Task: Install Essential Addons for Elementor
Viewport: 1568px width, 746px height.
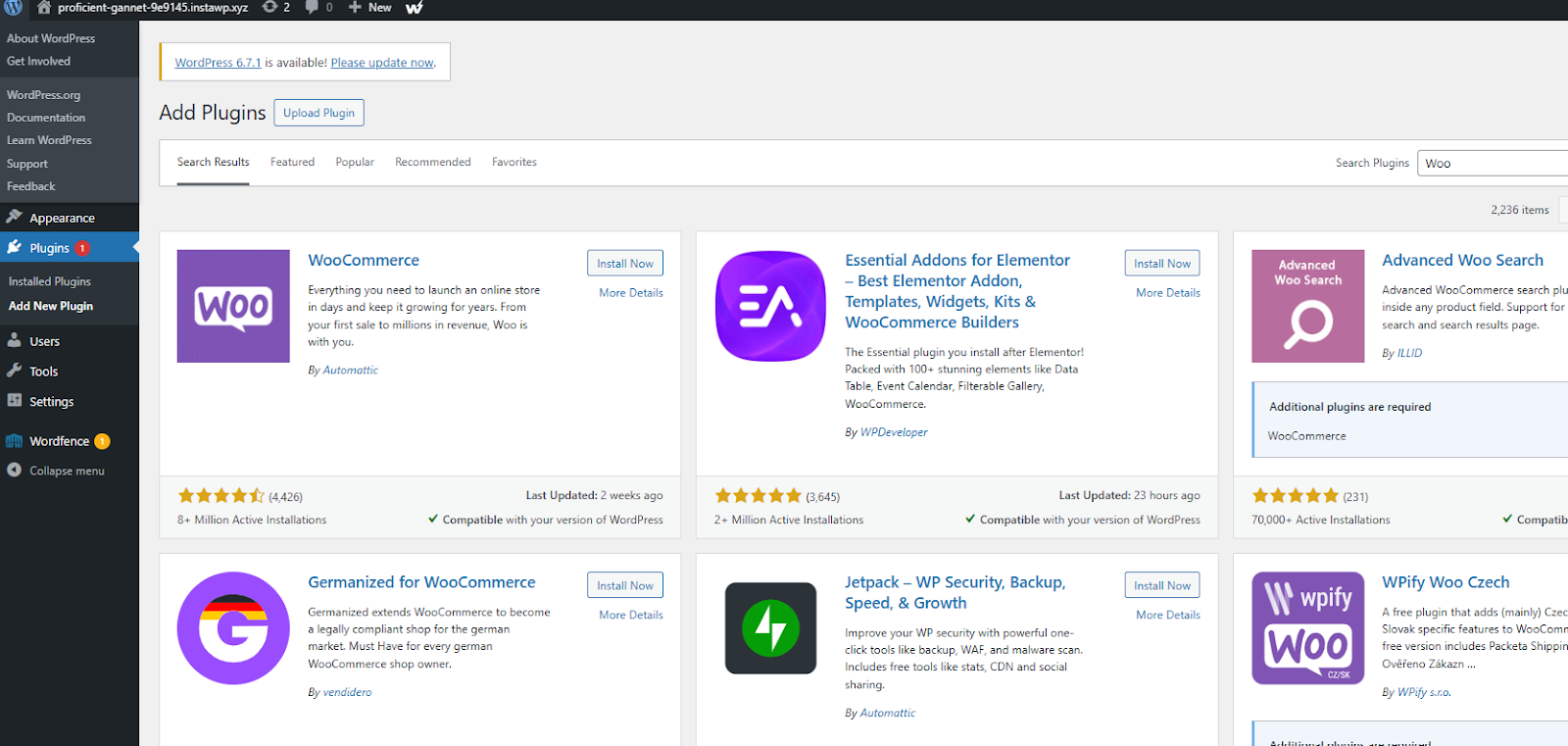Action: click(1162, 263)
